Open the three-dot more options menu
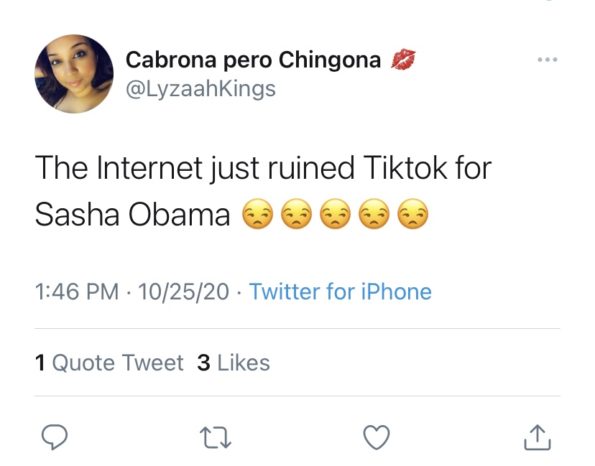Viewport: 595px width, 466px height. 548,60
